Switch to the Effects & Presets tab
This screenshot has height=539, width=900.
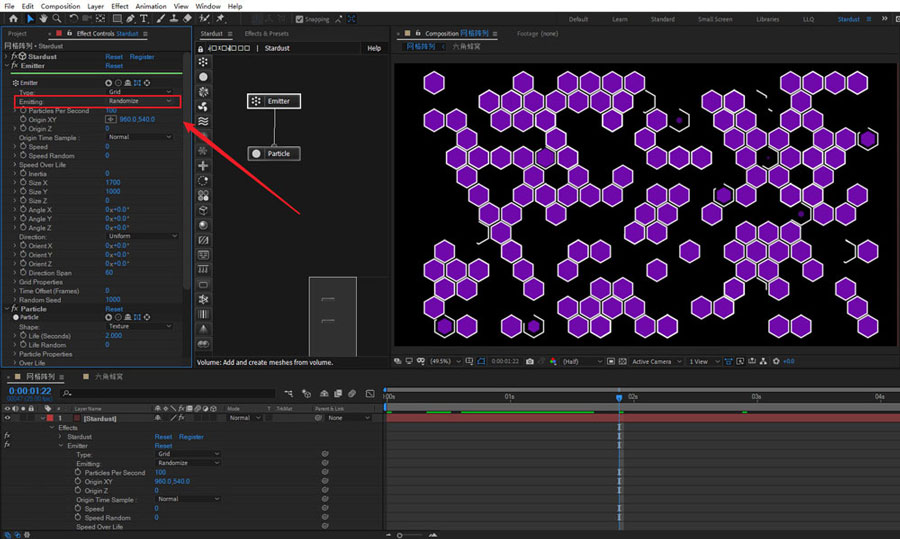coord(266,34)
